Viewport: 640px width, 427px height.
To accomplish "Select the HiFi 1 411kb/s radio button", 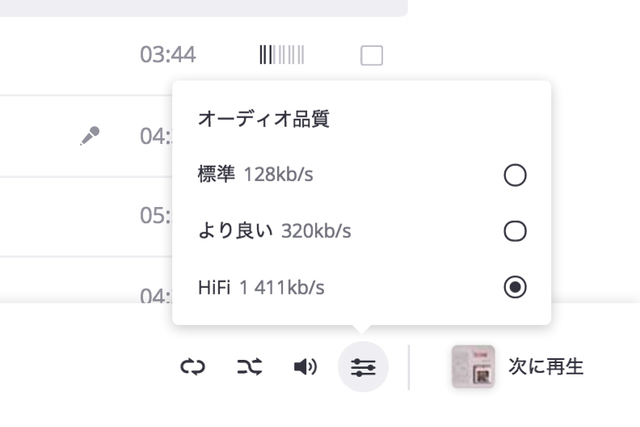I will click(x=515, y=288).
